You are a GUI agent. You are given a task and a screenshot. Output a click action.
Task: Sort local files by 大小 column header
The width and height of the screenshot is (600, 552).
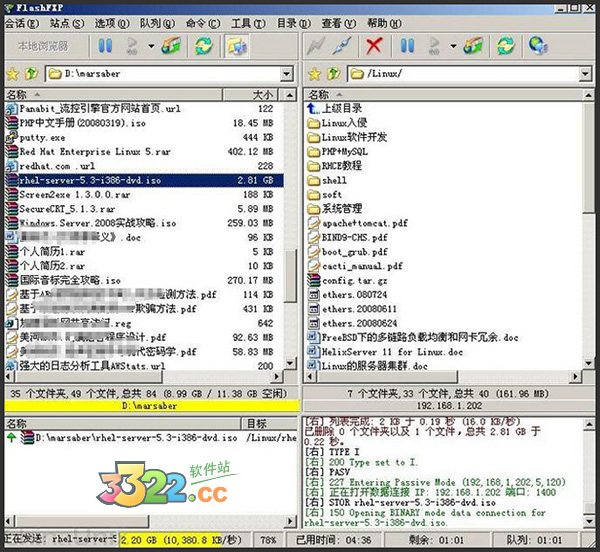point(262,94)
